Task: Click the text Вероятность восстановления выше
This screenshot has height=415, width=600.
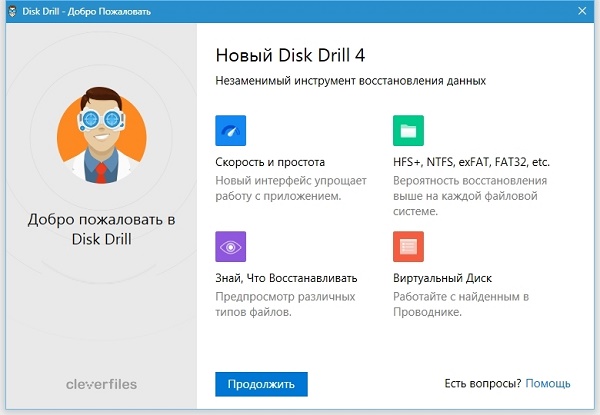Action: coord(470,196)
